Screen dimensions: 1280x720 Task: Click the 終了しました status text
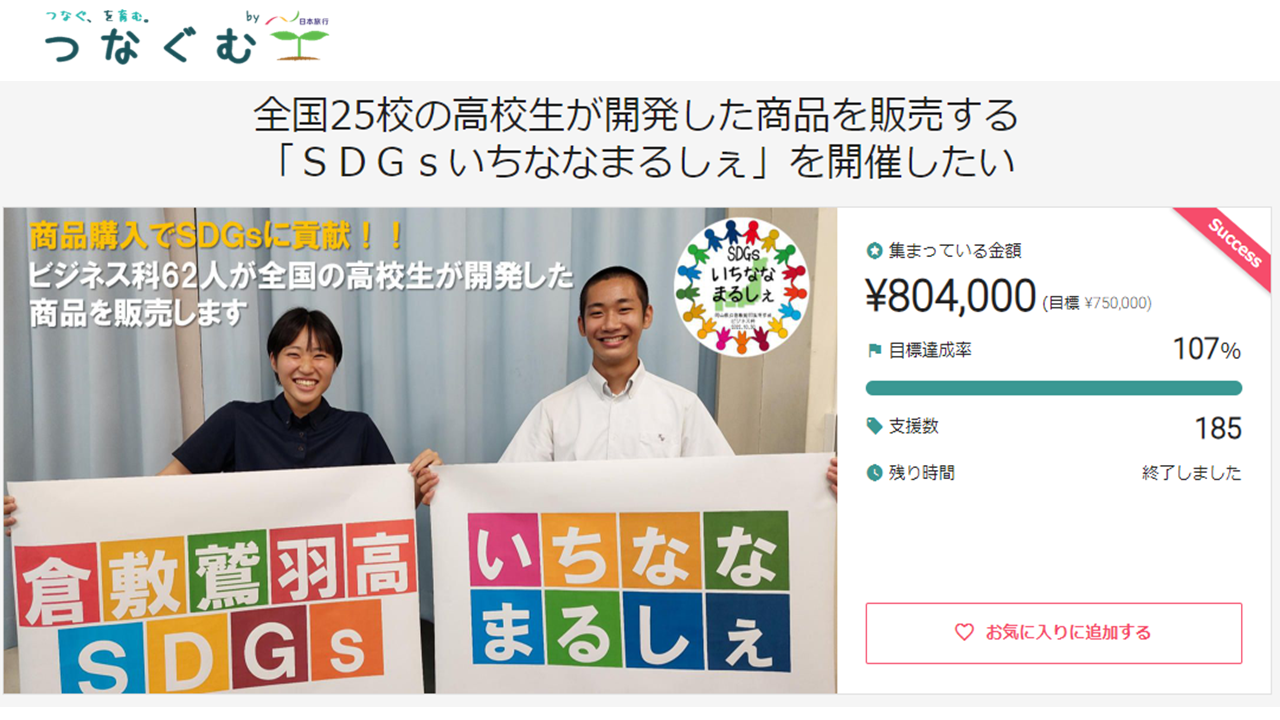1192,473
